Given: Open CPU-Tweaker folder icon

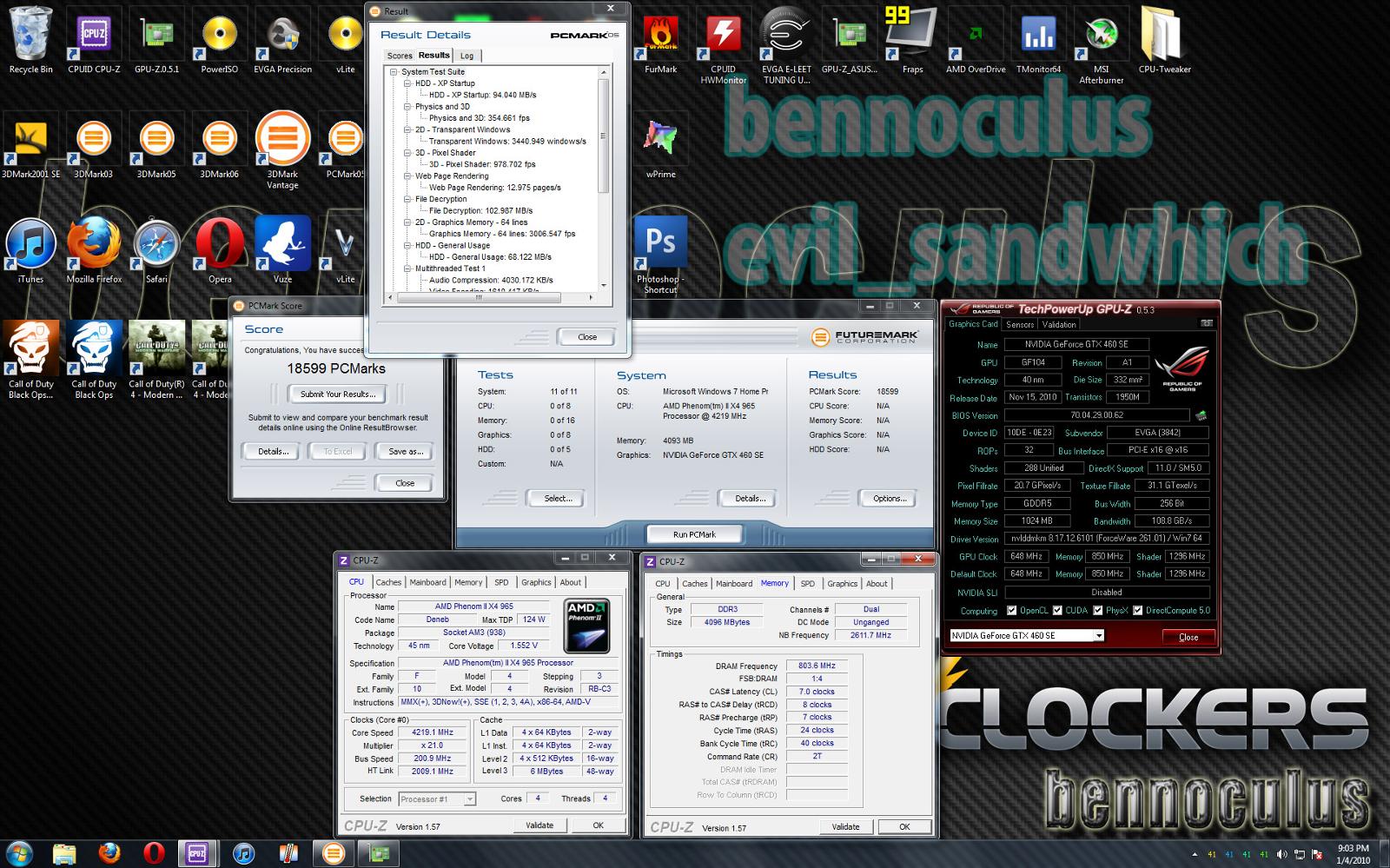Looking at the screenshot, I should tap(1164, 42).
